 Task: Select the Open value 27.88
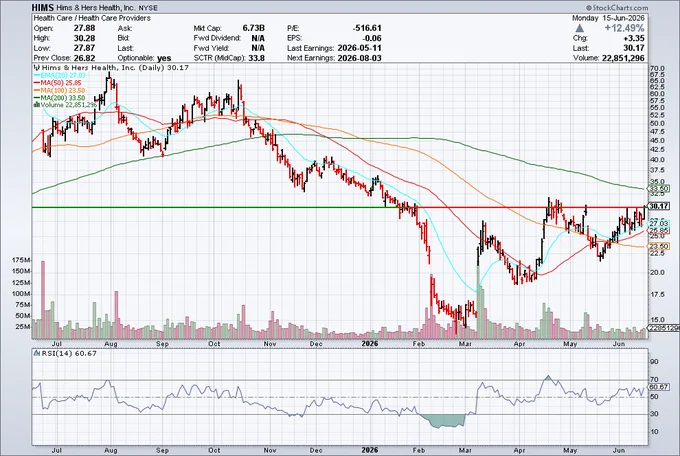pyautogui.click(x=85, y=28)
